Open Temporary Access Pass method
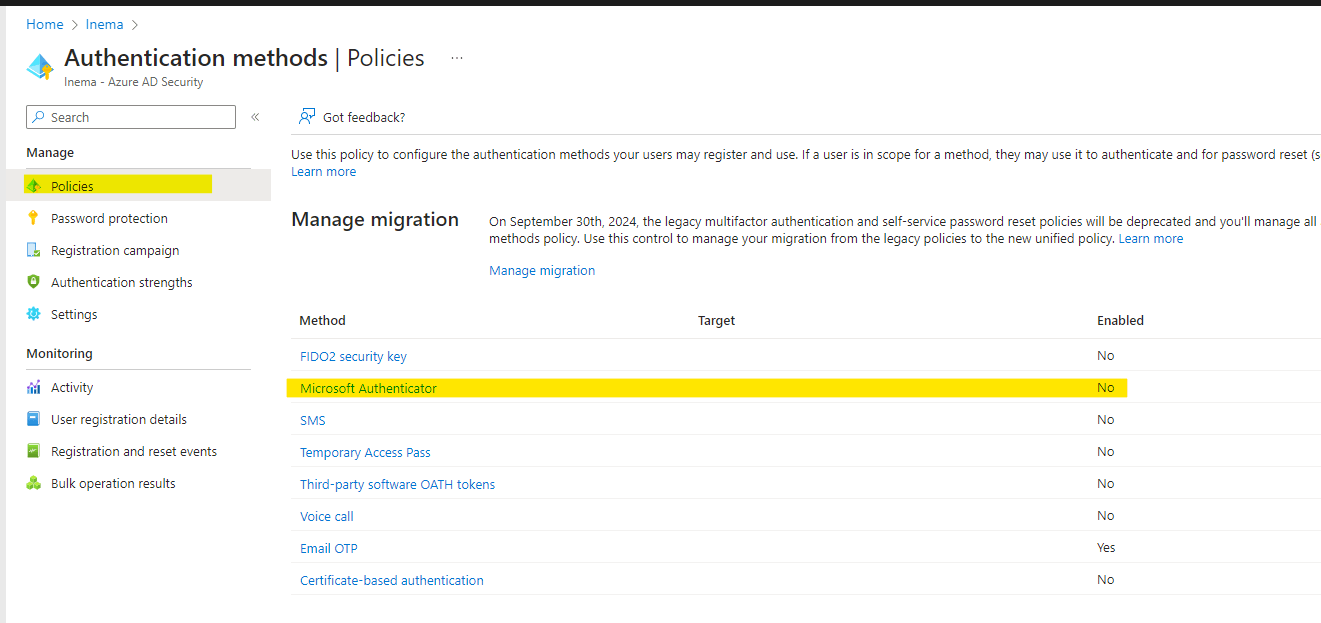The image size is (1321, 623). tap(365, 452)
